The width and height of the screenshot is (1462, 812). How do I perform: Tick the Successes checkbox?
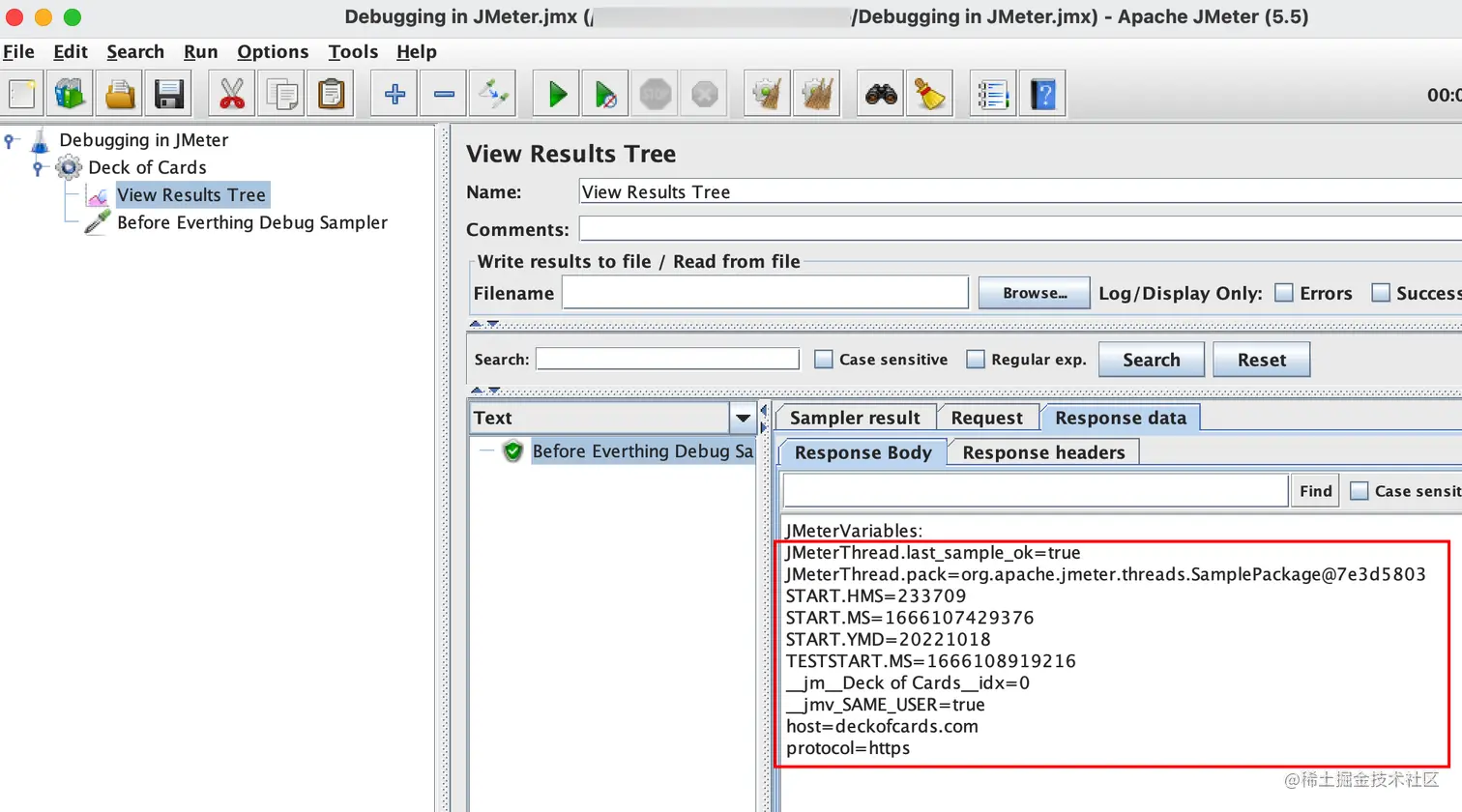[x=1381, y=293]
